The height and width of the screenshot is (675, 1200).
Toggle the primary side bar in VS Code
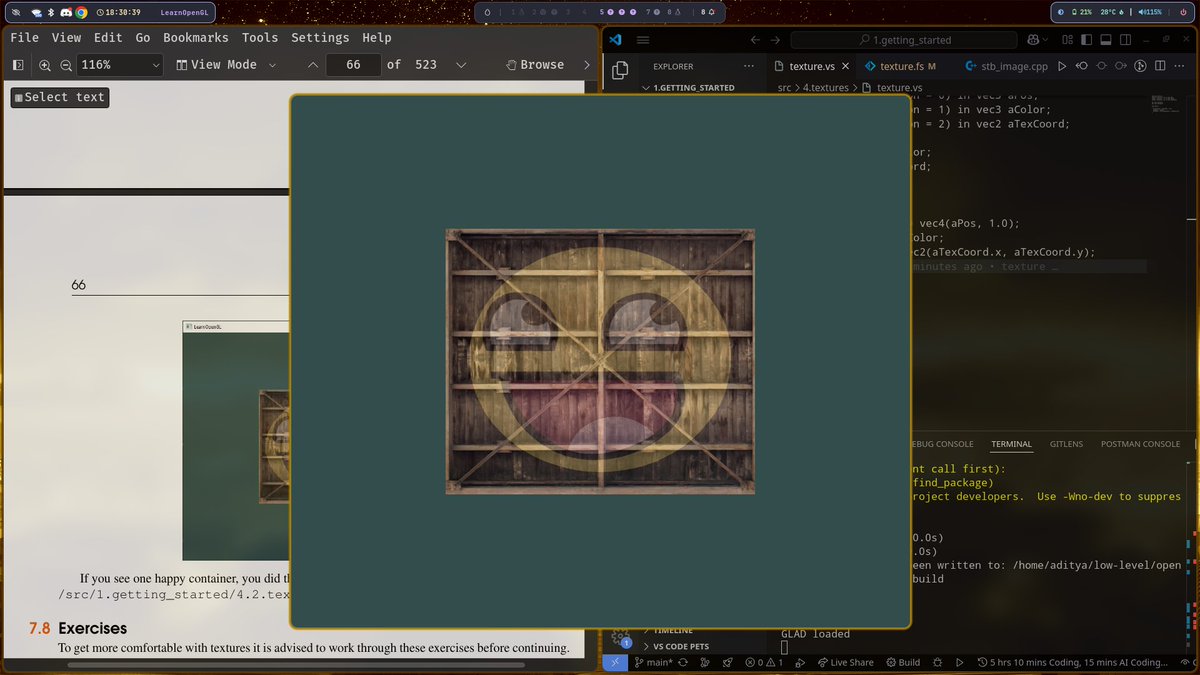pyautogui.click(x=1086, y=40)
